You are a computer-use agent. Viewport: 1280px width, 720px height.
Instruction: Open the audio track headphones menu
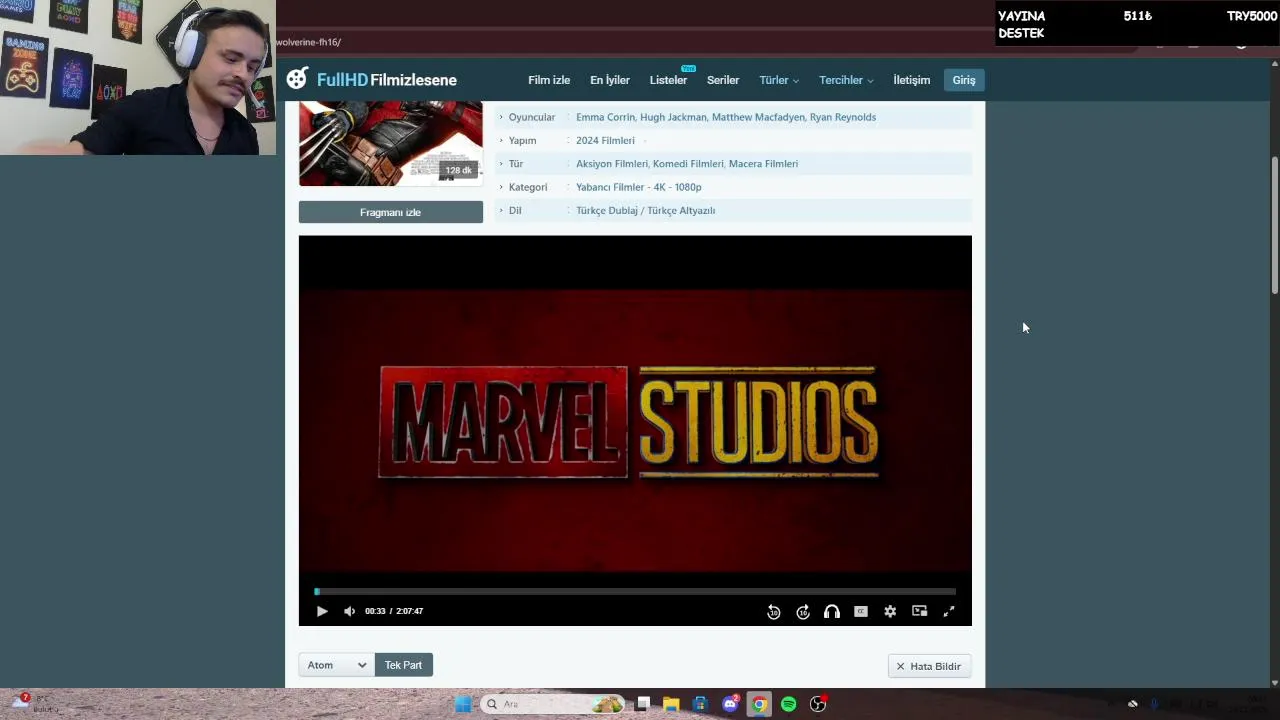(832, 612)
